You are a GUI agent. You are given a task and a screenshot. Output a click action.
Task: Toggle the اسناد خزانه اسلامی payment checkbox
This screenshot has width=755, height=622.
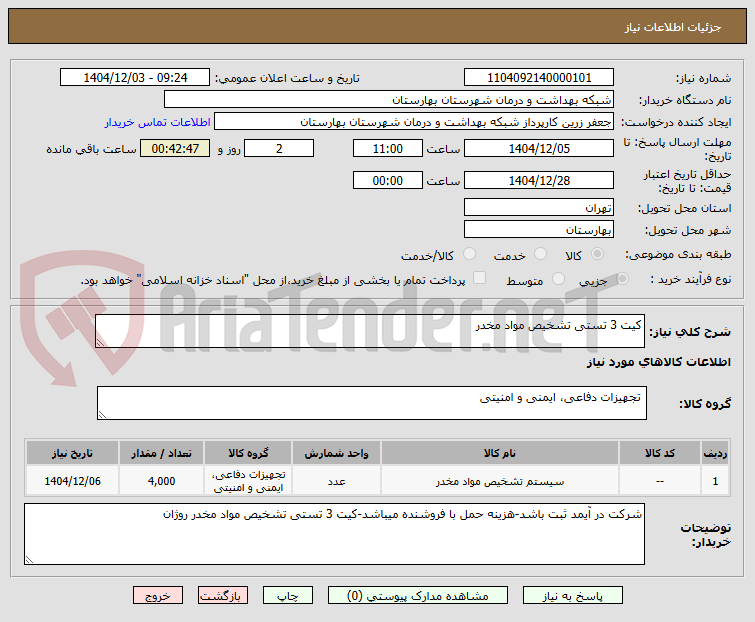coord(479,278)
